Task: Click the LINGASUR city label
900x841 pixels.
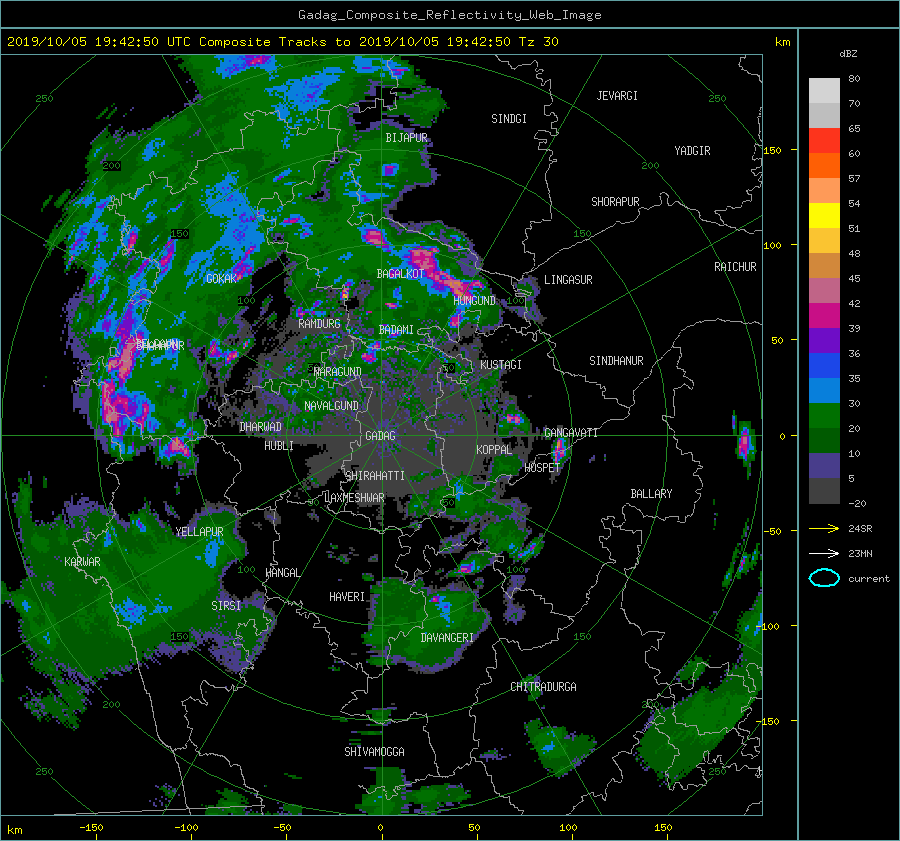Action: coord(568,280)
